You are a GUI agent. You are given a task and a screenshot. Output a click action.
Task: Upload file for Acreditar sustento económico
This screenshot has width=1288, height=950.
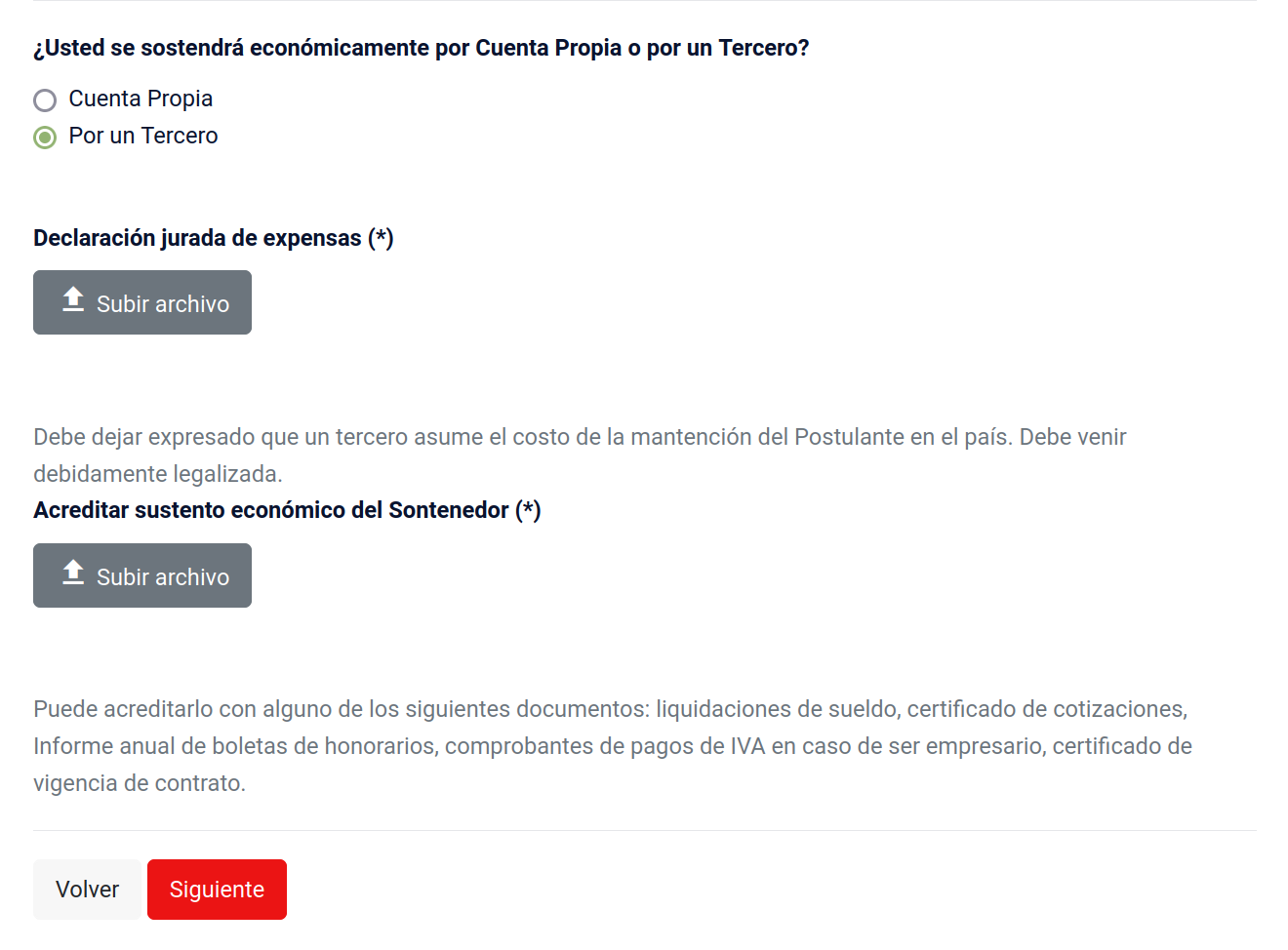click(x=142, y=576)
